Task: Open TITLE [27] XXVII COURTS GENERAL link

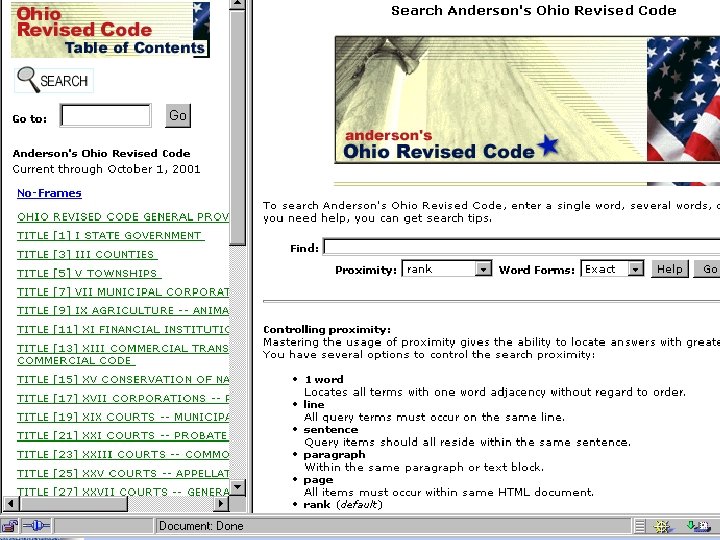Action: [123, 492]
